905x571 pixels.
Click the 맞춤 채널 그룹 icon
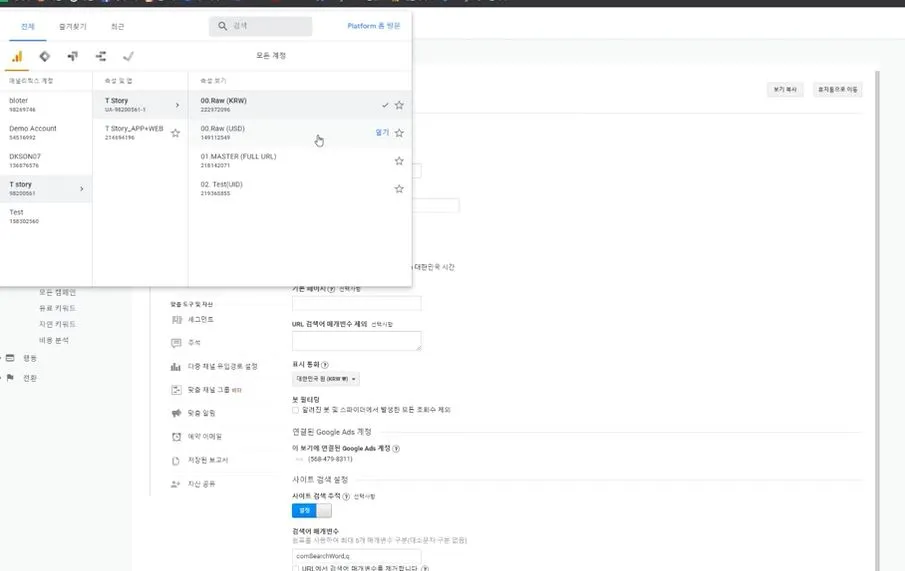(176, 390)
